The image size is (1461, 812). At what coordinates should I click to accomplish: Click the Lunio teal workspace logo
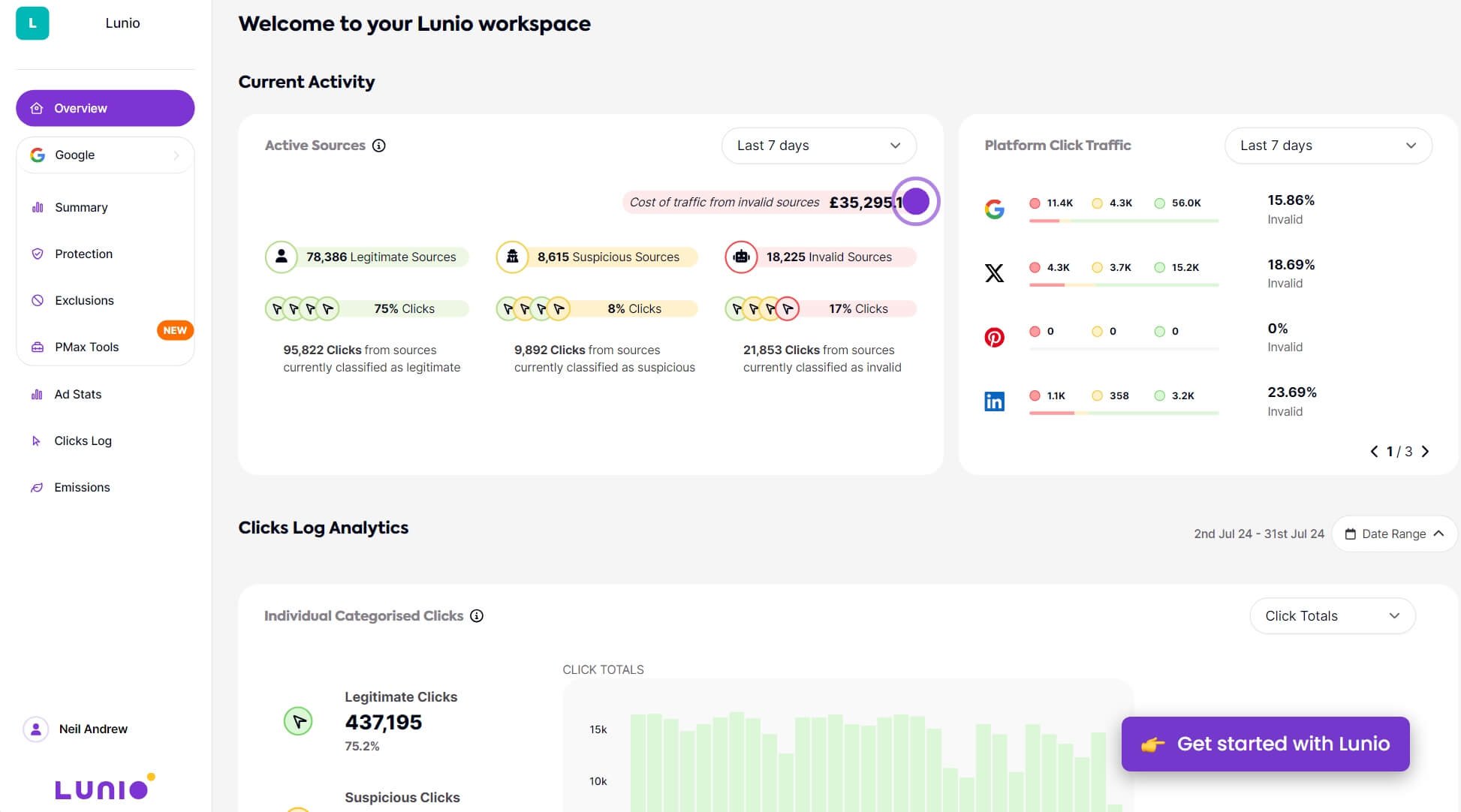(32, 23)
